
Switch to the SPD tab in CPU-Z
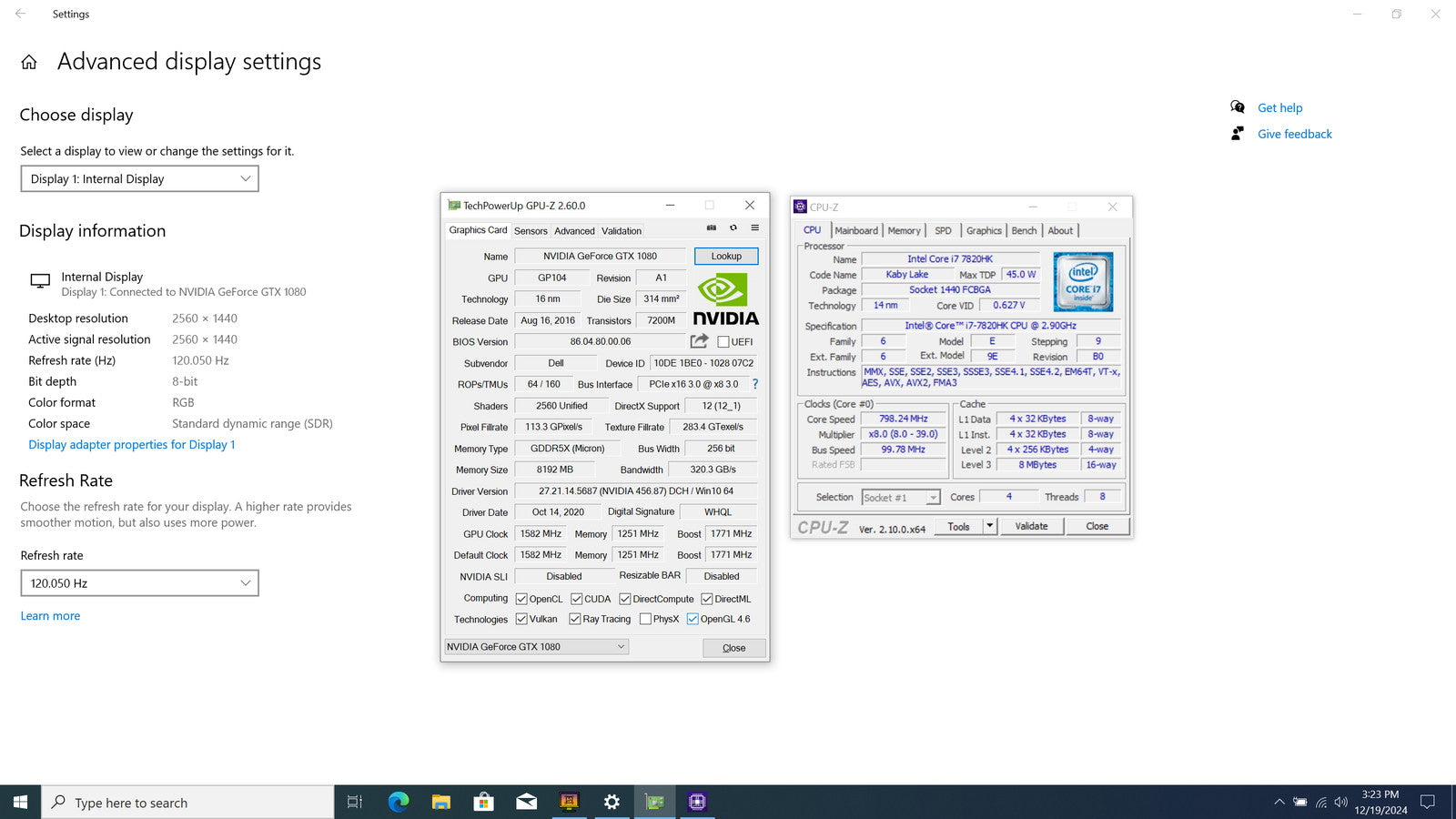pos(943,231)
